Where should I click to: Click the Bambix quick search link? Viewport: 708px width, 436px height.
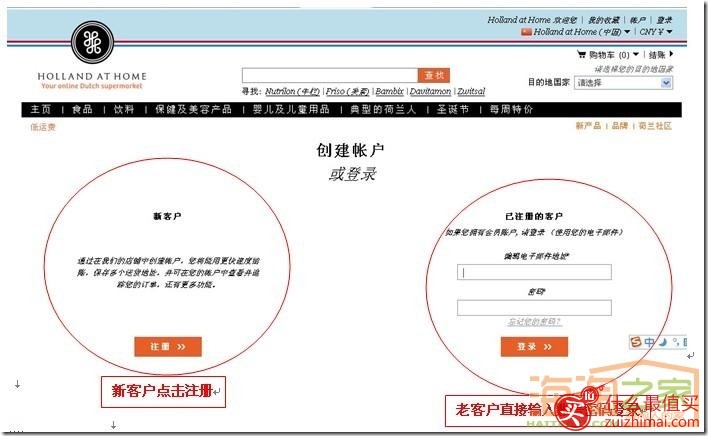pos(389,91)
